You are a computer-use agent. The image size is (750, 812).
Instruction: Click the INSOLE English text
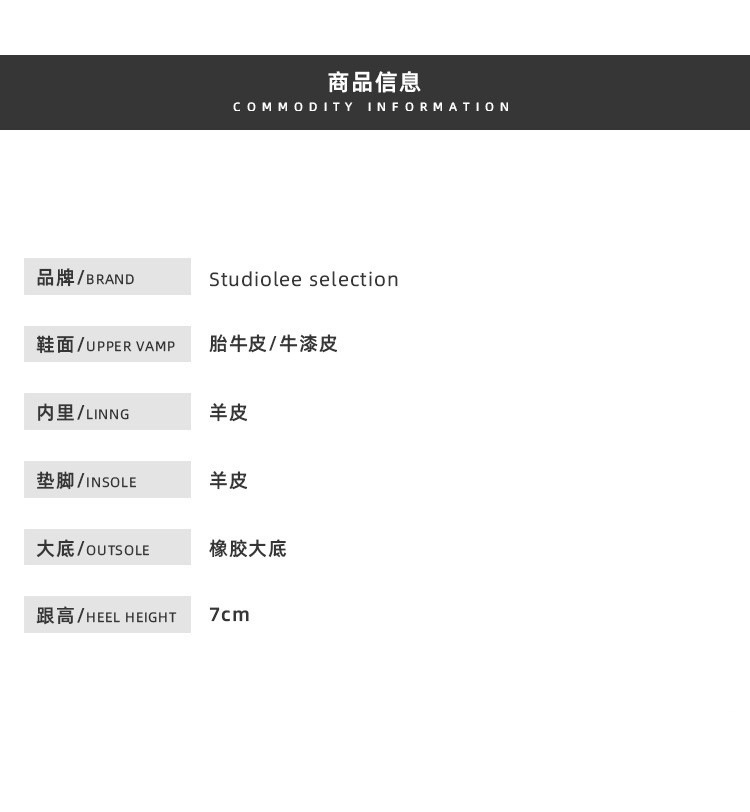[x=111, y=482]
